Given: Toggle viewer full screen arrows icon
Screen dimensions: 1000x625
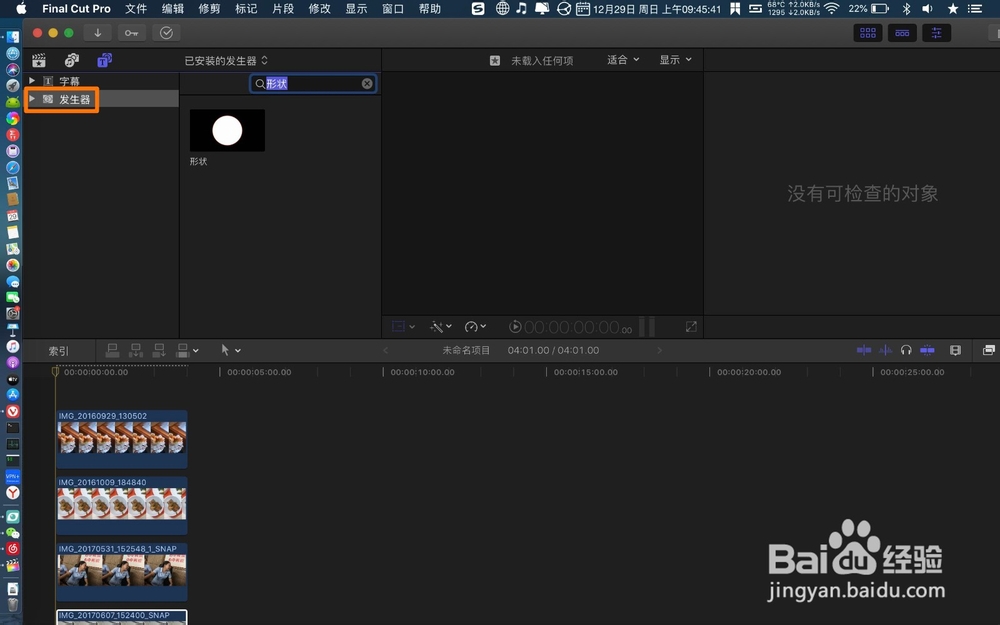Looking at the screenshot, I should tap(691, 327).
